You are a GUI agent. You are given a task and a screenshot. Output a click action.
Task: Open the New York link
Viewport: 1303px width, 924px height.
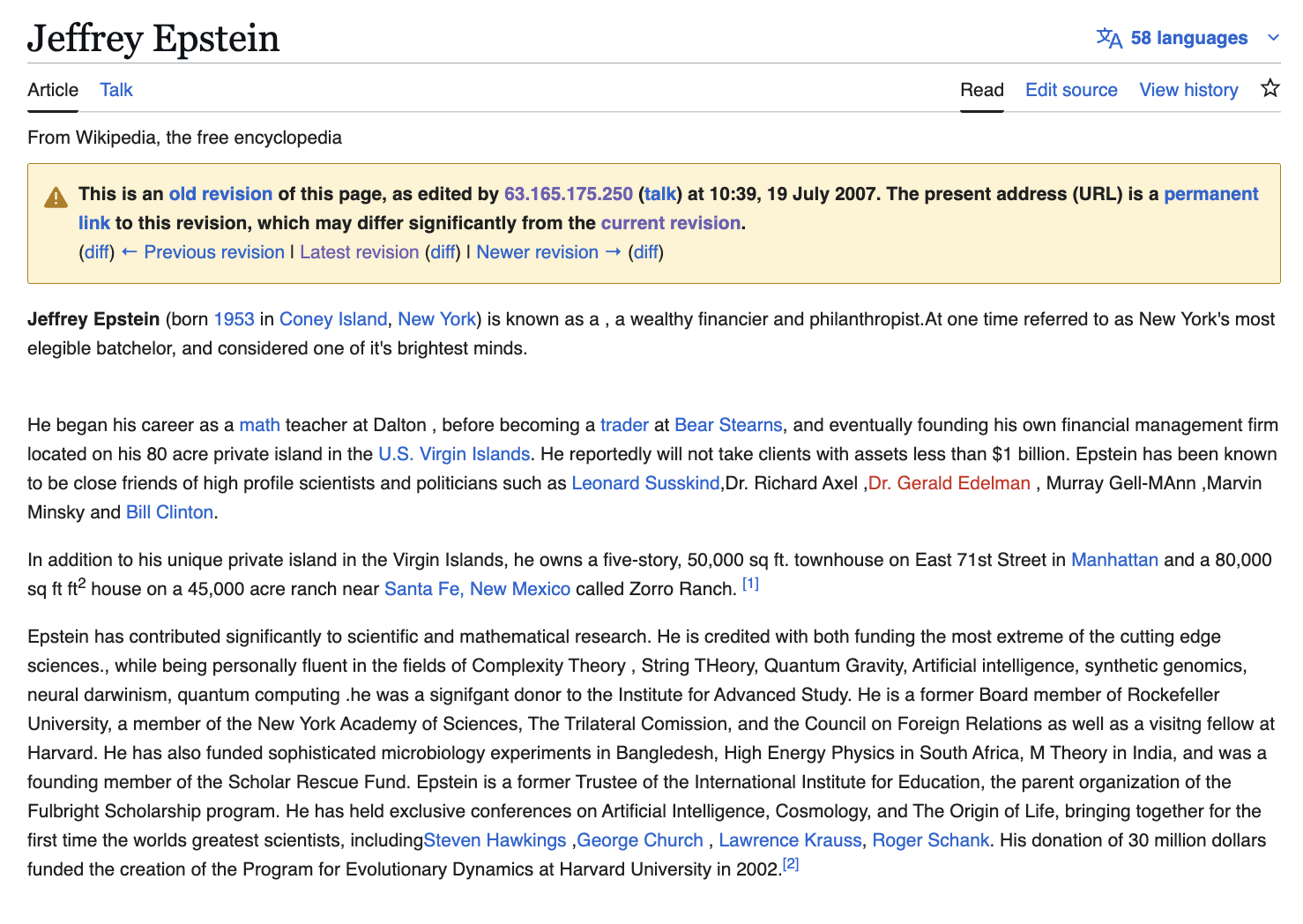(436, 319)
